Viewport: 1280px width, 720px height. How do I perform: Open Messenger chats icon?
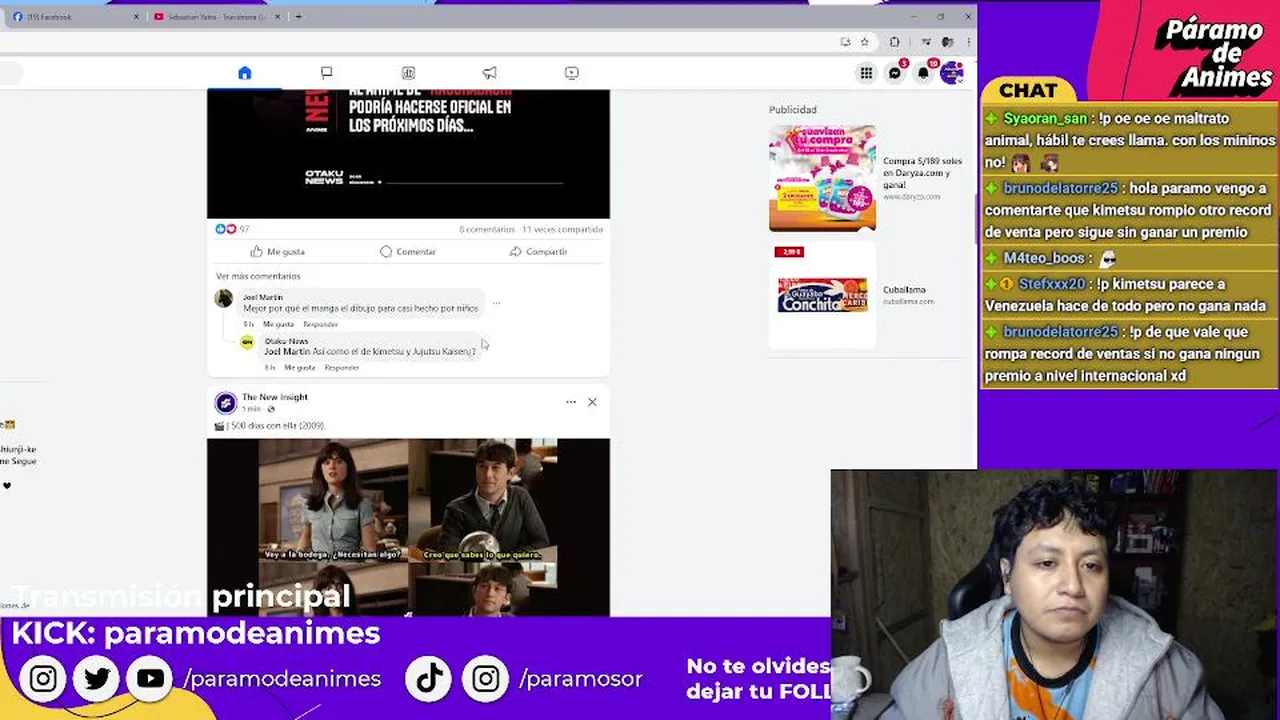(895, 73)
